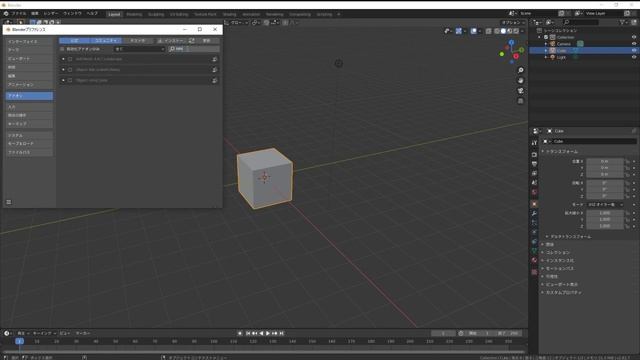Hide Light with its eye icon
640x360 pixels.
click(x=634, y=57)
